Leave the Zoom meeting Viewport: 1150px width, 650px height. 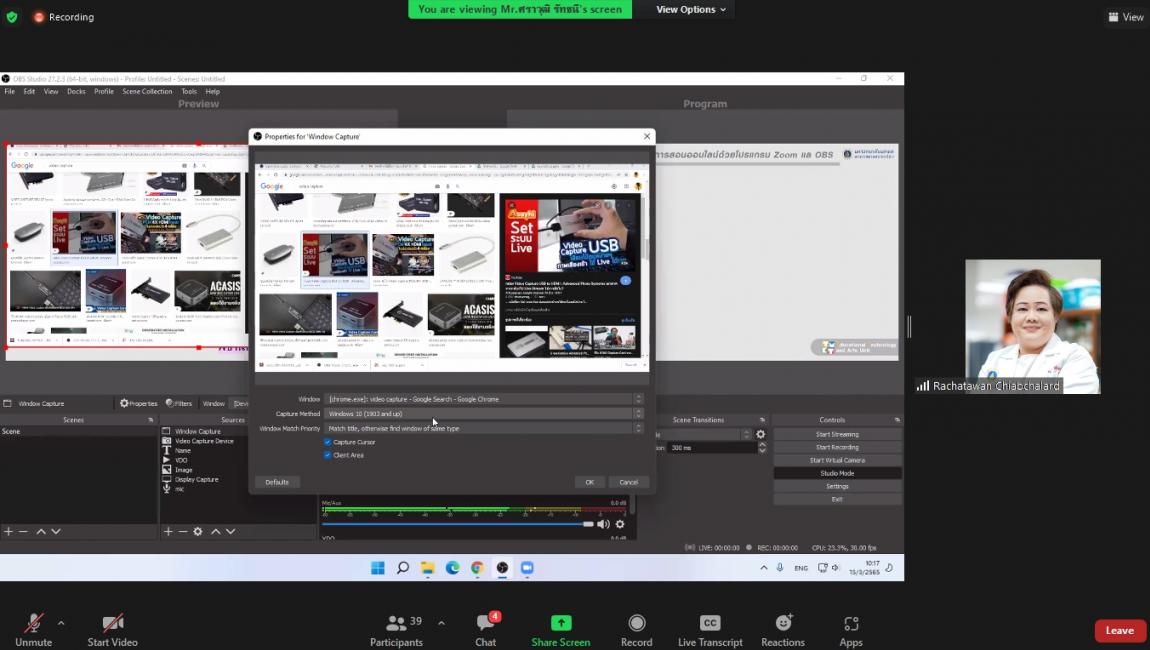coord(1119,631)
